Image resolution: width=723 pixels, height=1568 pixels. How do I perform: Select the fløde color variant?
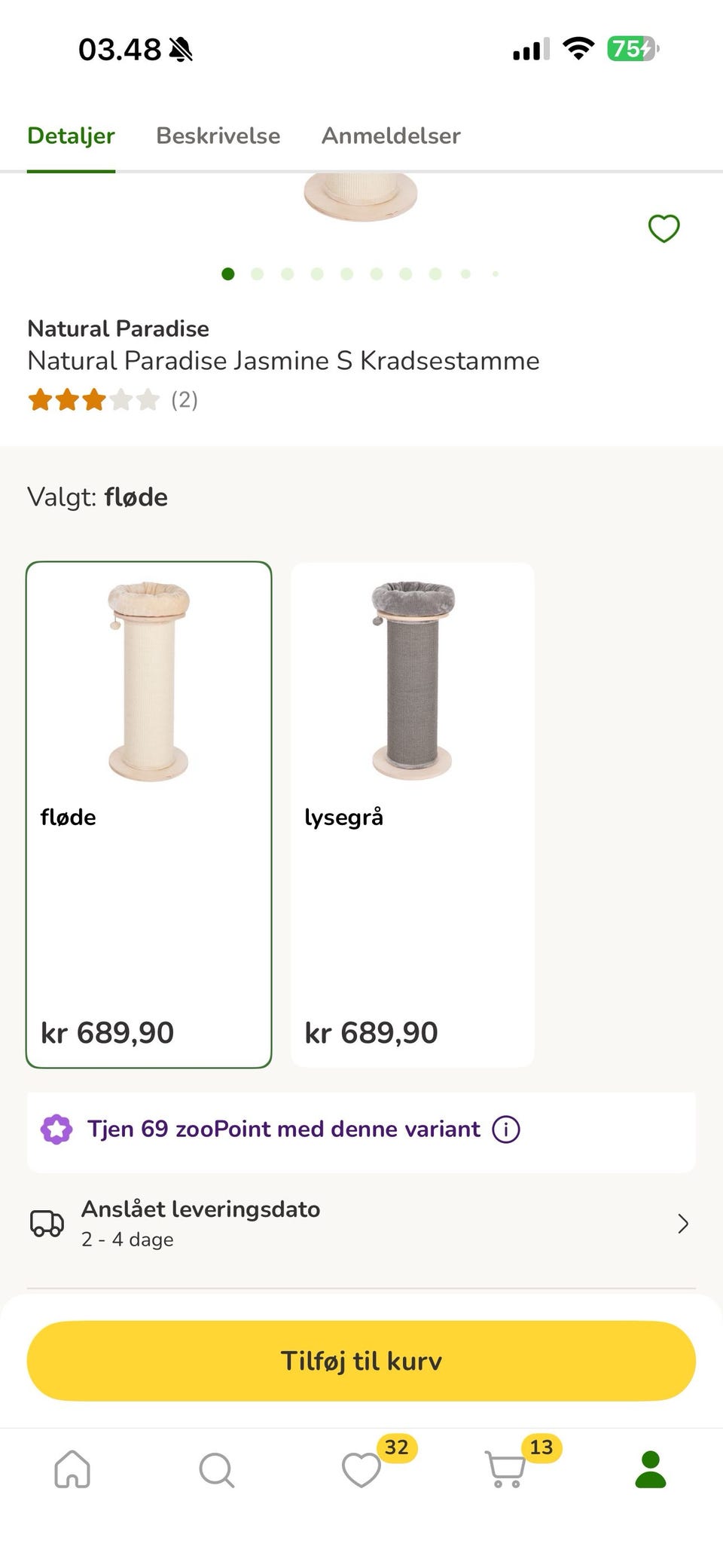pyautogui.click(x=149, y=815)
